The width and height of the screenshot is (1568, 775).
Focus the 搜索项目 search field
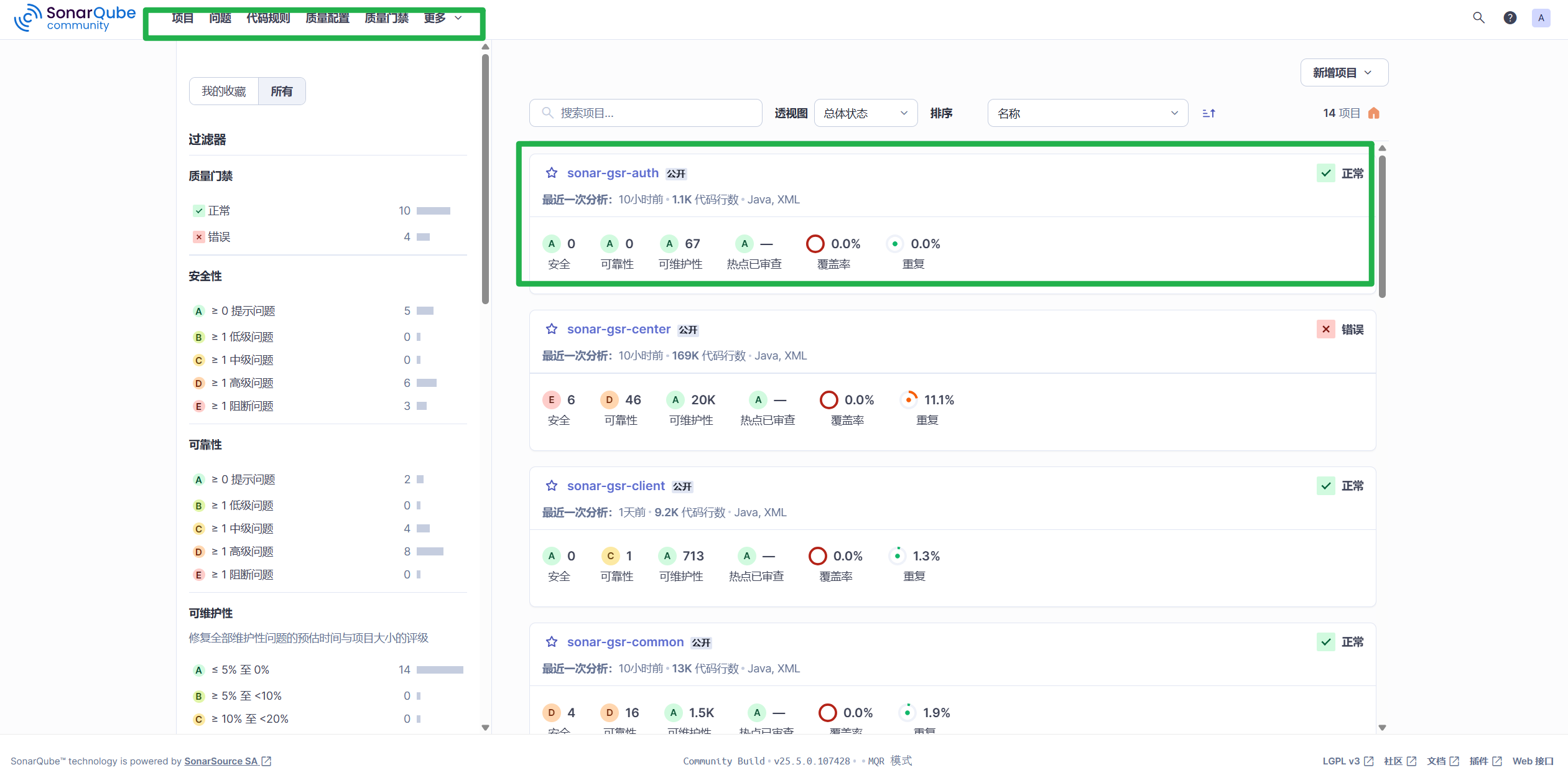646,113
